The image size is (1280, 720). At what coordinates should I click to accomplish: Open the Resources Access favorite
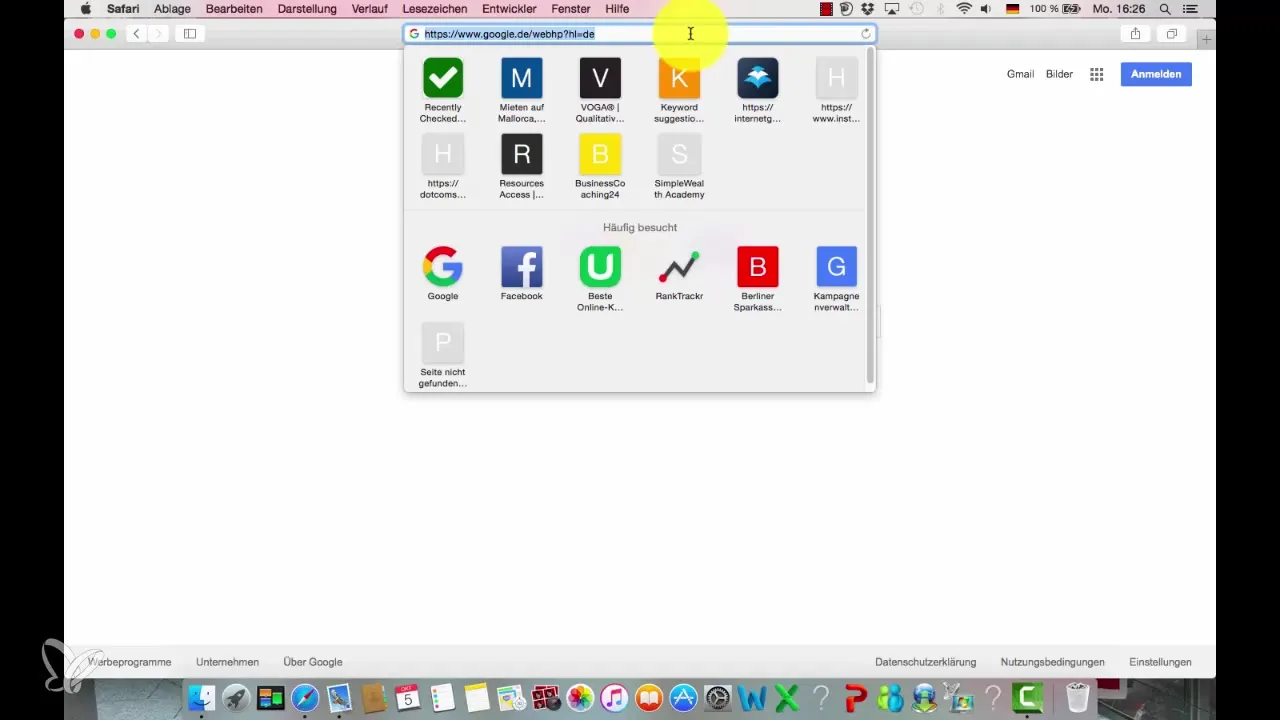pos(521,166)
